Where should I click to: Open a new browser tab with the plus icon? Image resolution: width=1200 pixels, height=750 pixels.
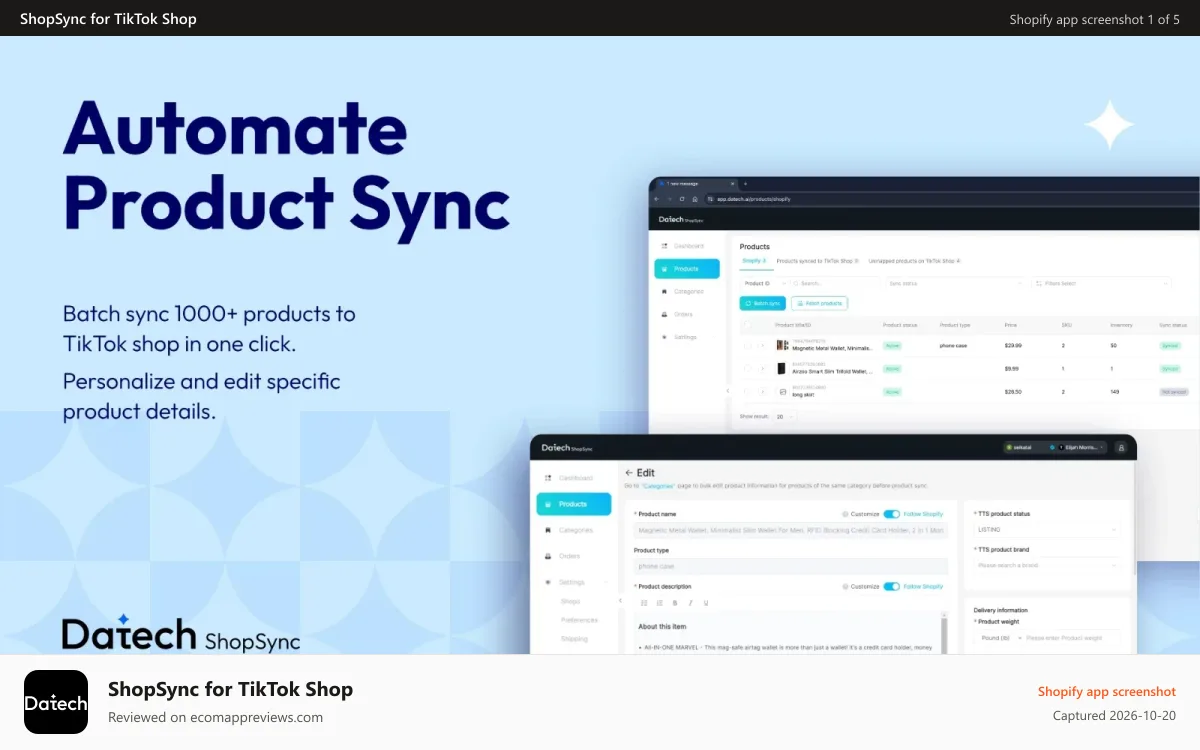pos(745,184)
